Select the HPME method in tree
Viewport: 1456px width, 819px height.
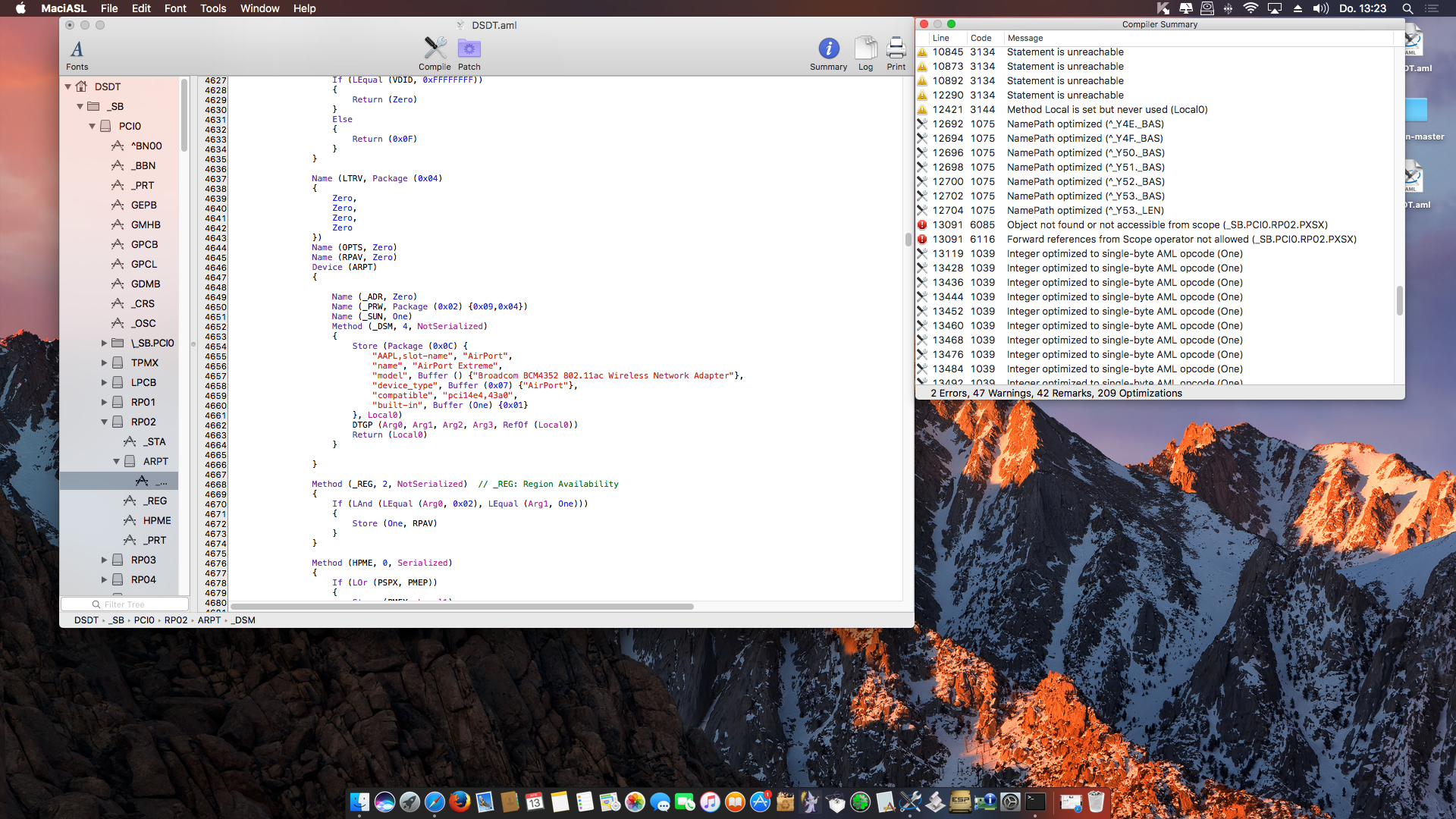(157, 520)
